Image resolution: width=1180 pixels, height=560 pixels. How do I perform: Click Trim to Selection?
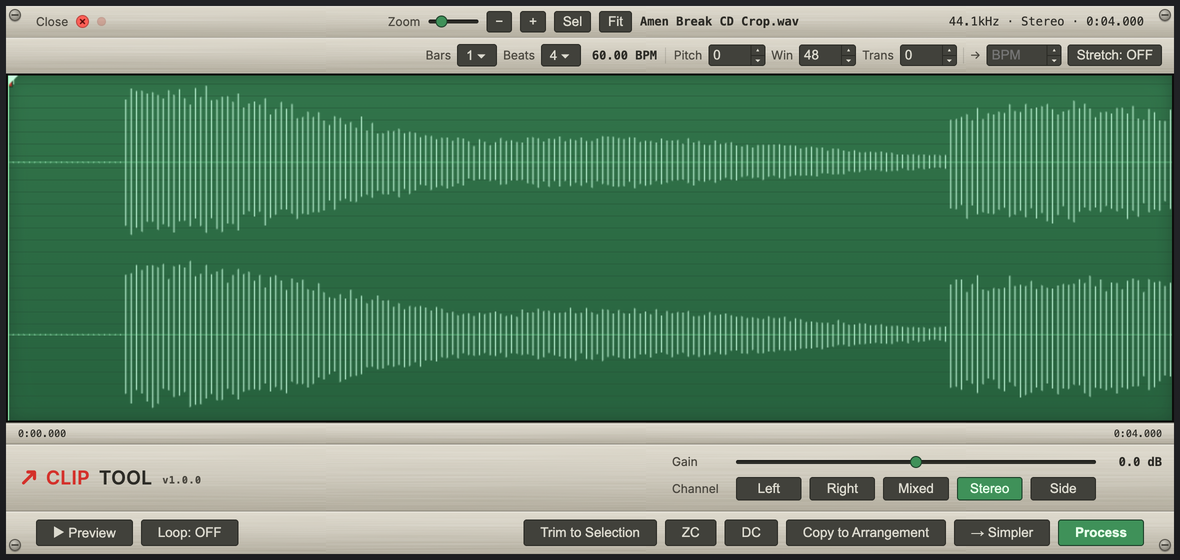point(590,533)
